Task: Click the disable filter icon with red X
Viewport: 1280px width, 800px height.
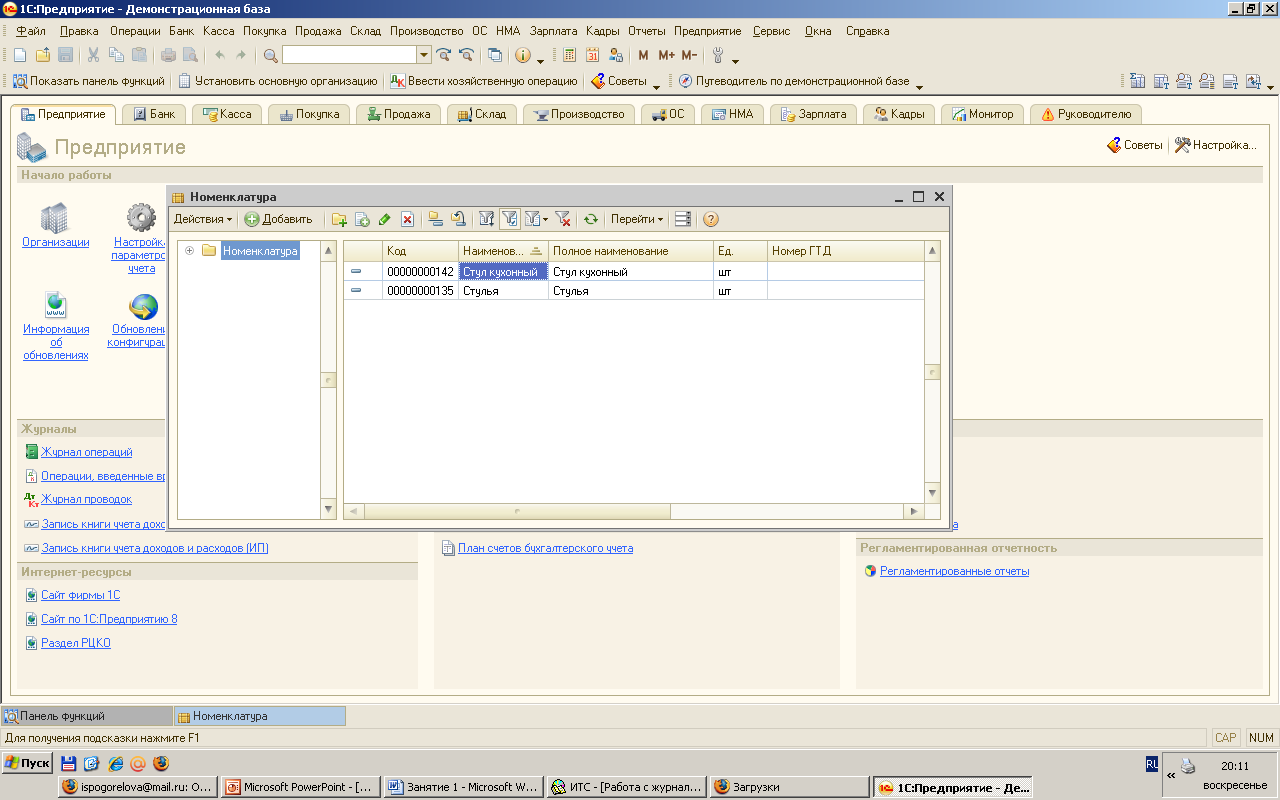Action: click(x=563, y=219)
